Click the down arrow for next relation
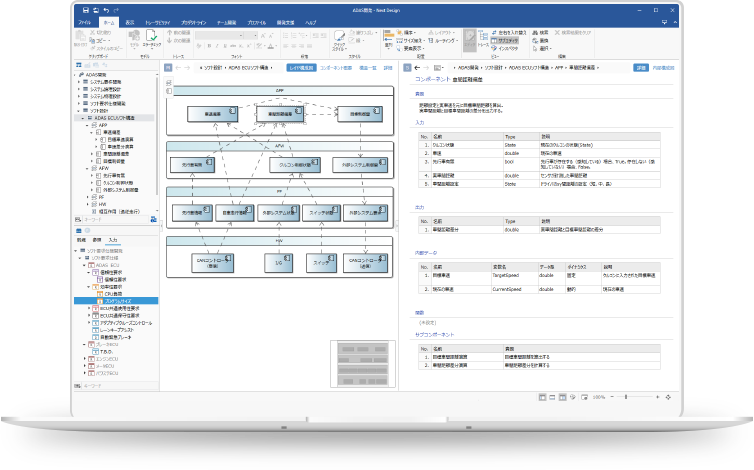 [170, 40]
